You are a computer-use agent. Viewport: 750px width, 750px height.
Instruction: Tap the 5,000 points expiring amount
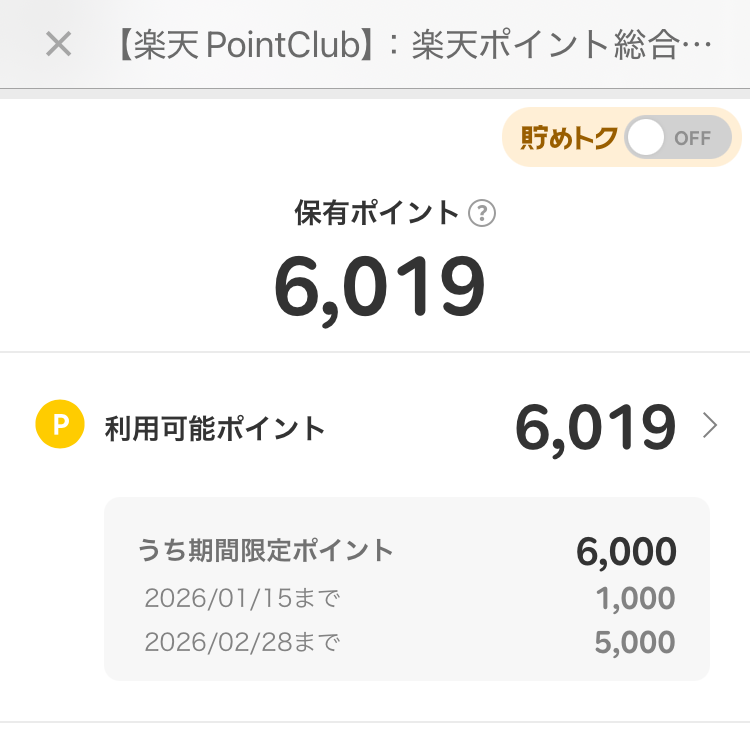(634, 642)
